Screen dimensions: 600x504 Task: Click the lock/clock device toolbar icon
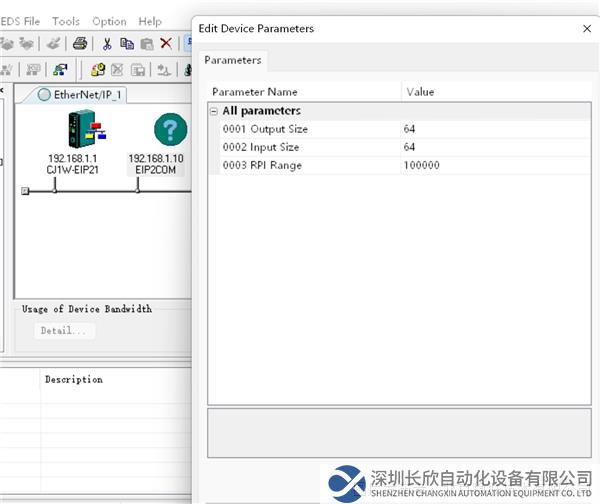pos(98,69)
